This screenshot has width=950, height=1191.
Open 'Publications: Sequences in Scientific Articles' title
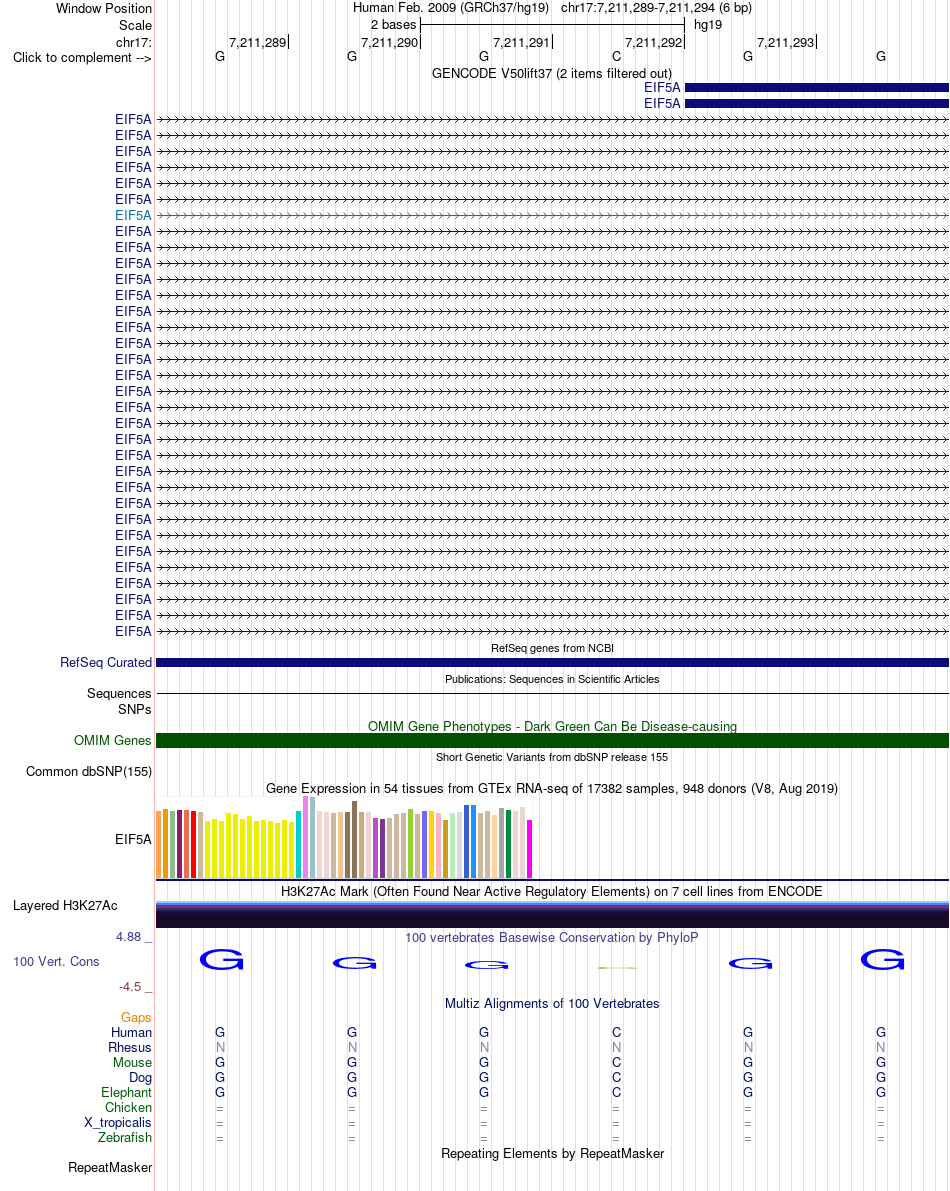(x=552, y=679)
